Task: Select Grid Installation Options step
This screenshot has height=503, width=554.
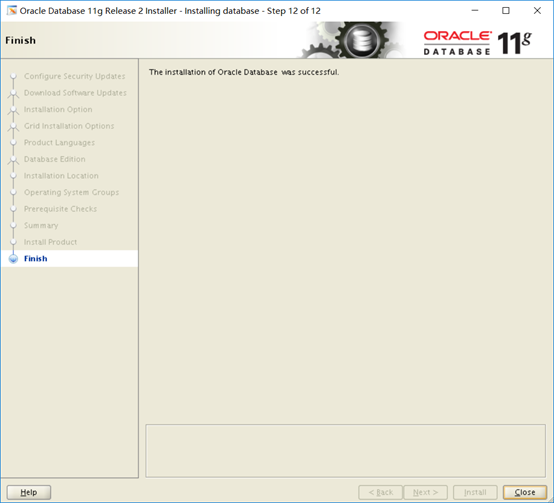Action: (69, 126)
